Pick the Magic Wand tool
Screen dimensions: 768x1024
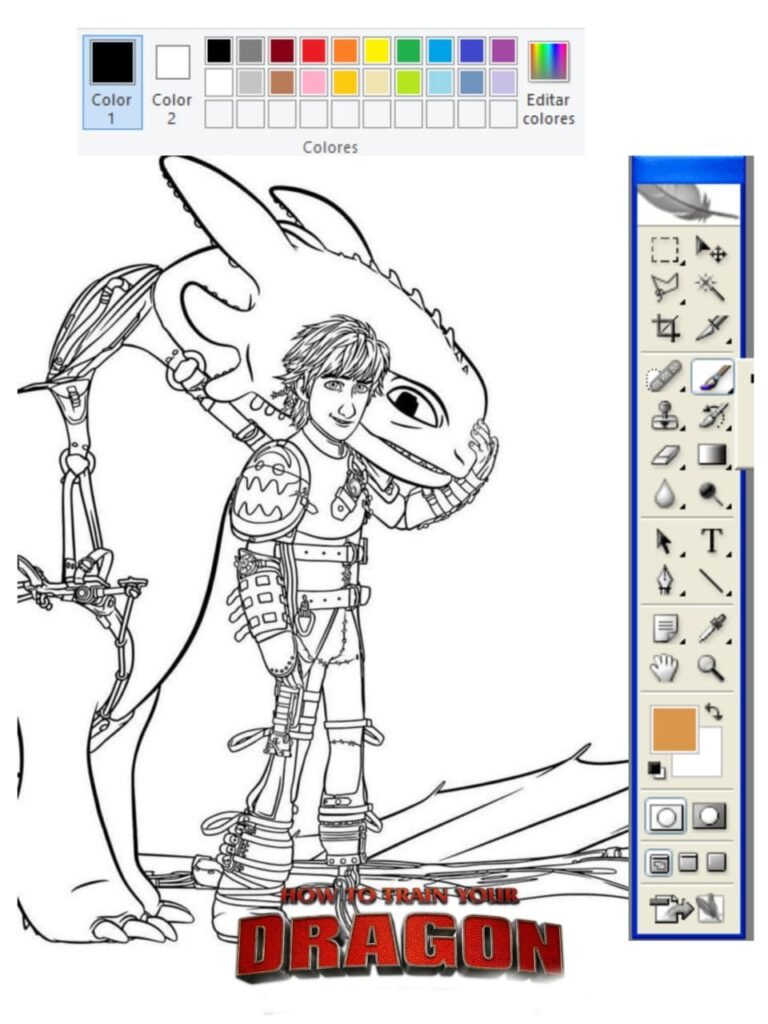(711, 287)
